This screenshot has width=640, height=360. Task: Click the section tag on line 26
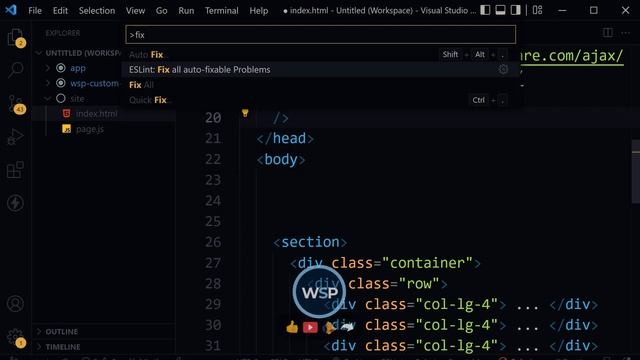click(x=310, y=242)
